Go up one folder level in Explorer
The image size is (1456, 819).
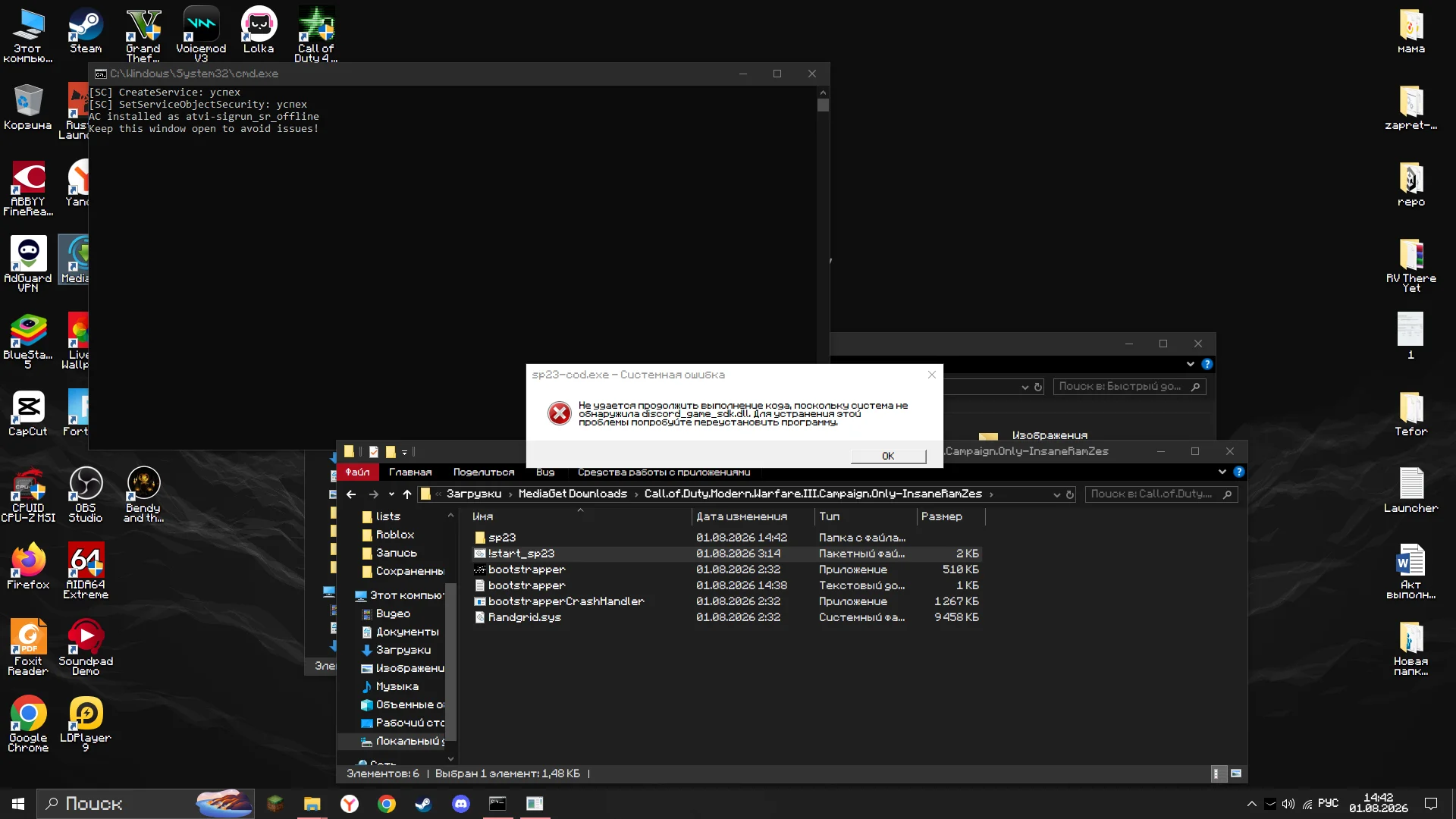(x=407, y=494)
